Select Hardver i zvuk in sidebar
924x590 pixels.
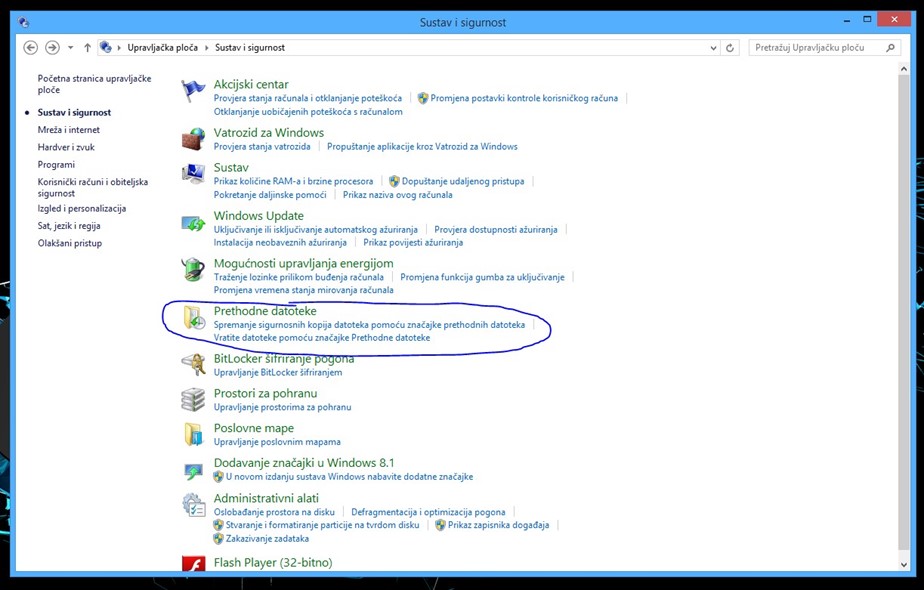click(67, 147)
